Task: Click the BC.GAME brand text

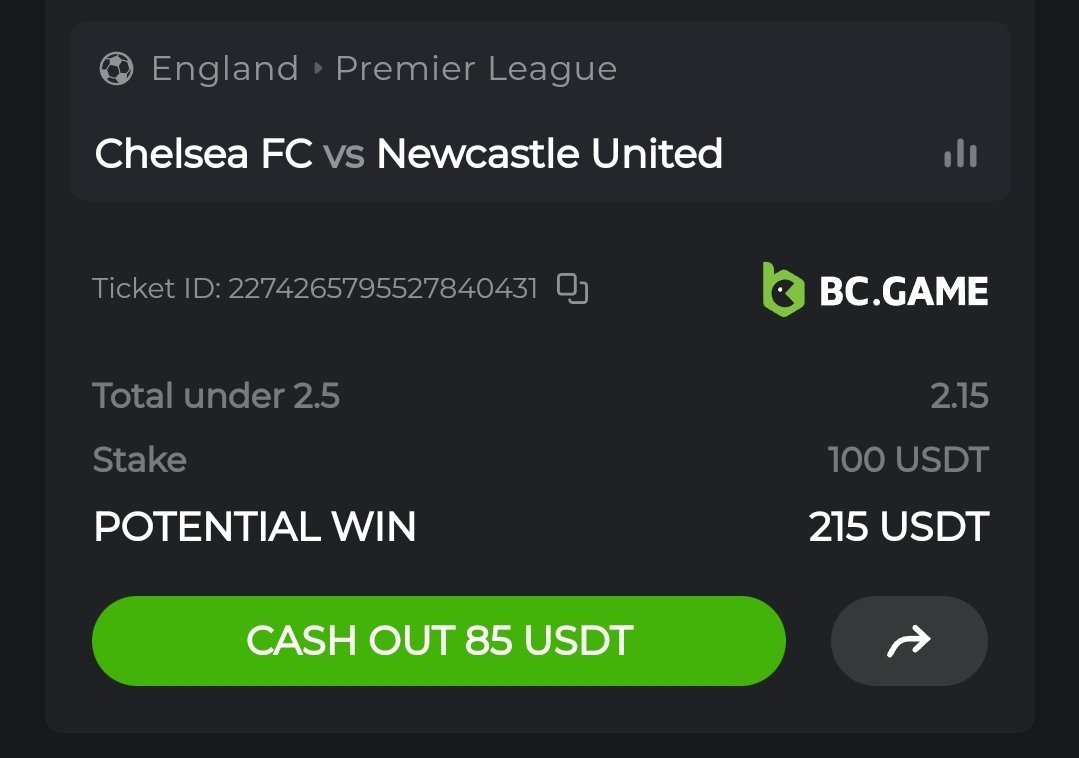Action: (x=903, y=291)
